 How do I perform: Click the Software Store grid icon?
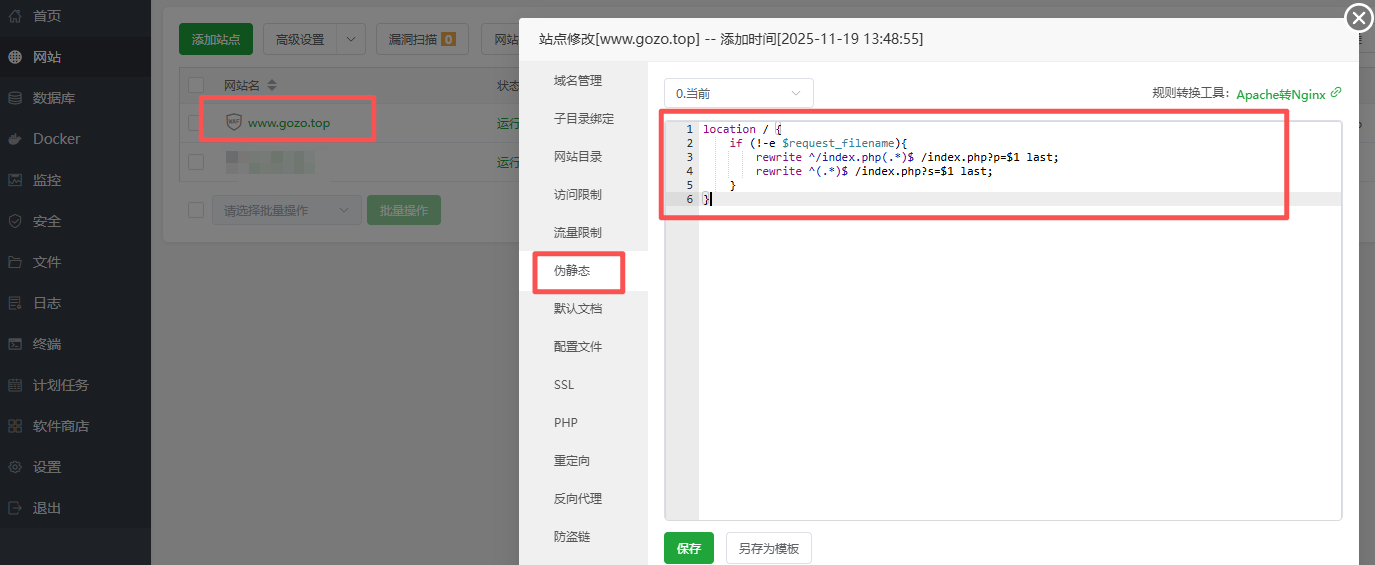point(15,426)
